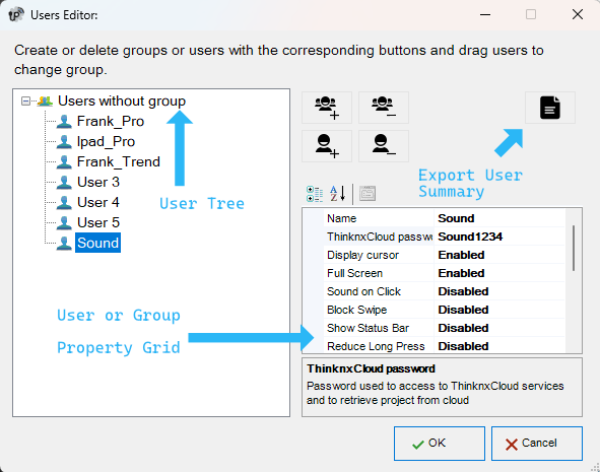Select the Sound user
The width and height of the screenshot is (600, 472).
pyautogui.click(x=98, y=243)
